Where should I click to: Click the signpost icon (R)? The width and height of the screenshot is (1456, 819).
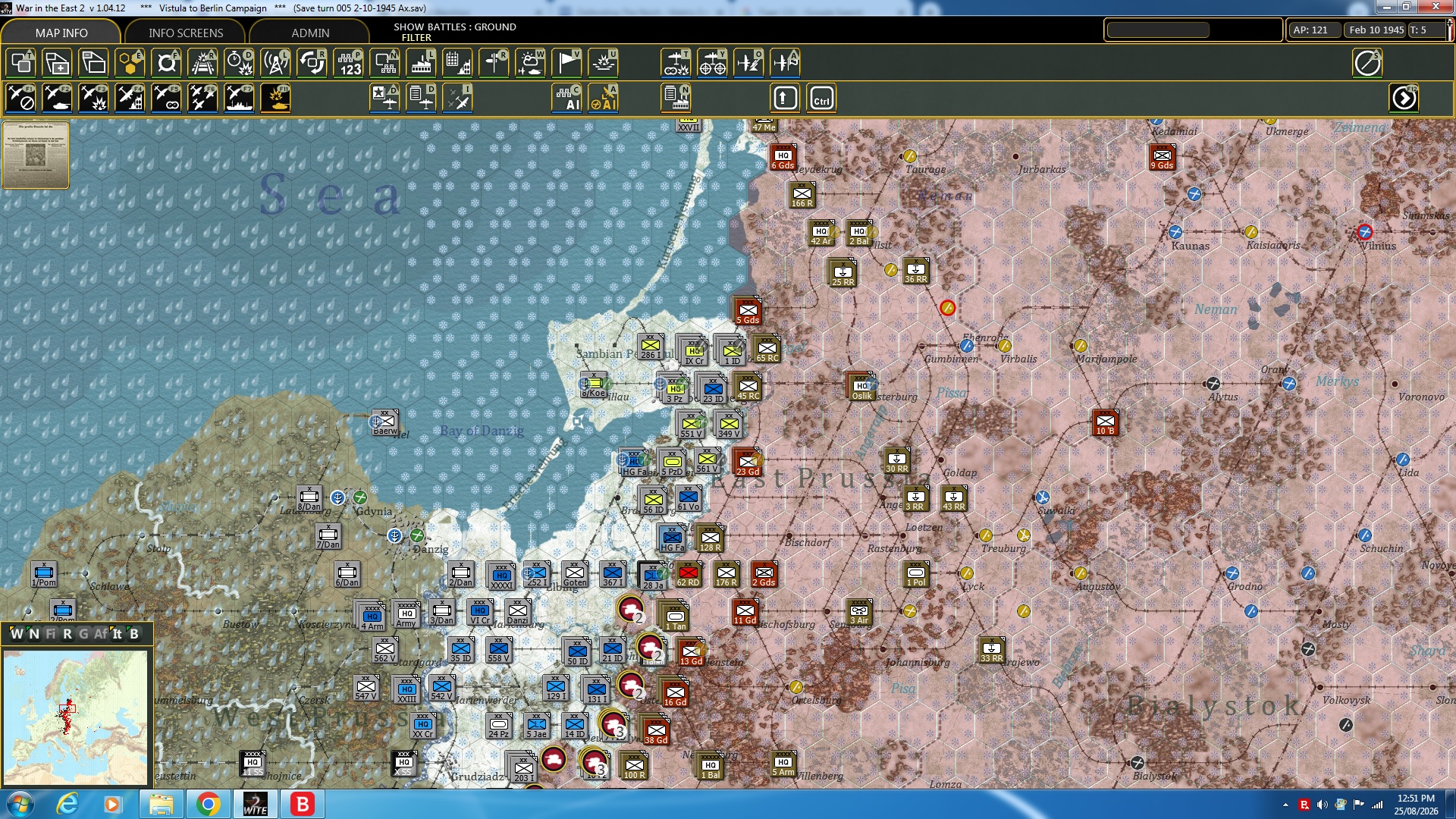pyautogui.click(x=494, y=63)
